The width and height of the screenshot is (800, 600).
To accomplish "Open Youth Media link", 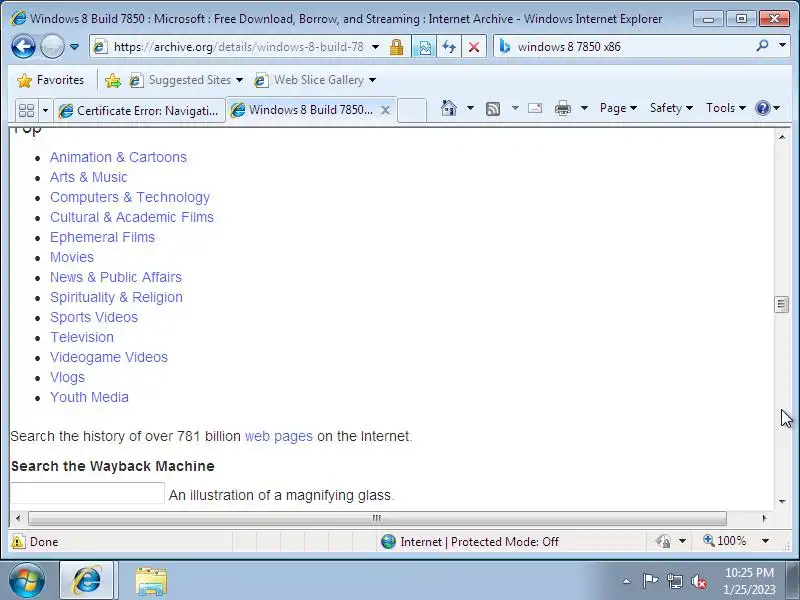I will click(x=89, y=397).
